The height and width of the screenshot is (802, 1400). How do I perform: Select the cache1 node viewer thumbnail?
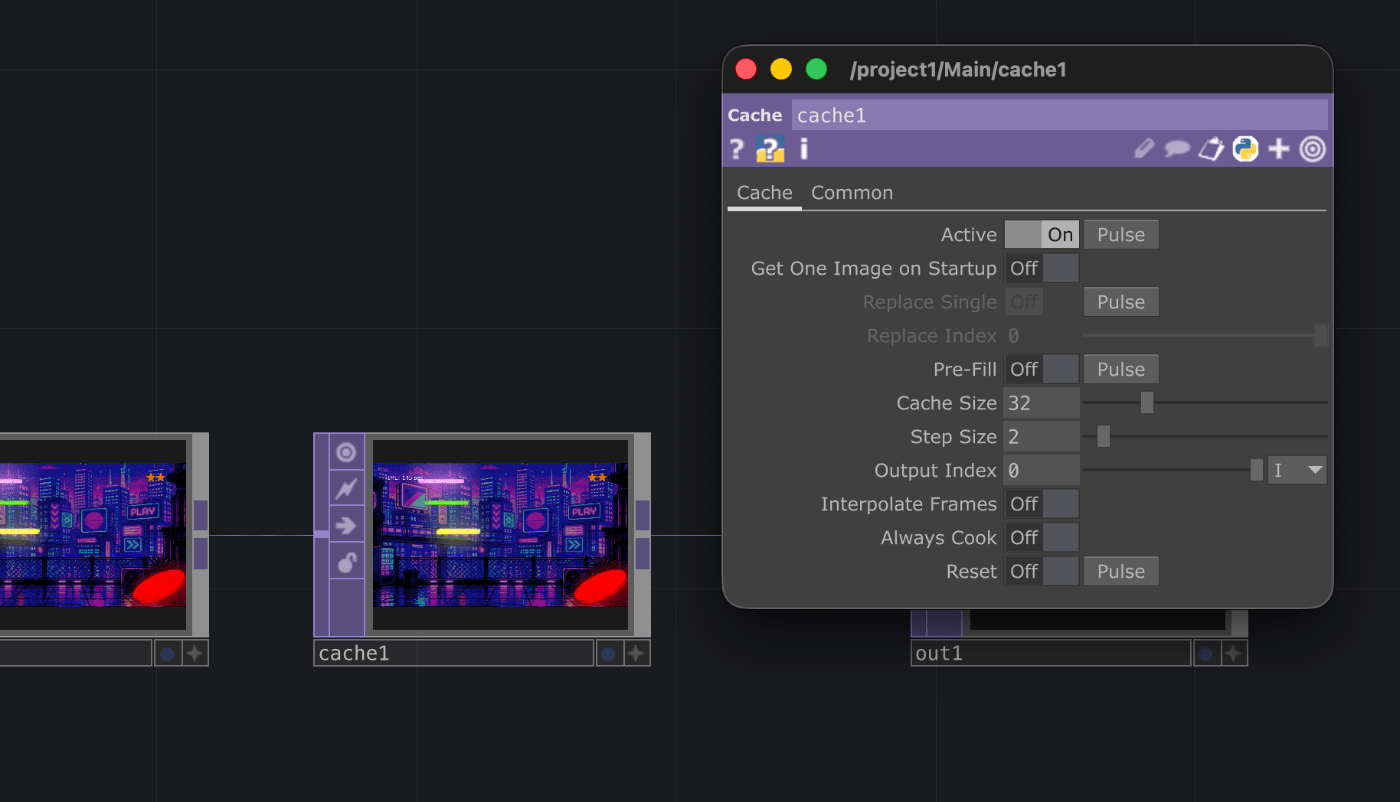(x=500, y=535)
